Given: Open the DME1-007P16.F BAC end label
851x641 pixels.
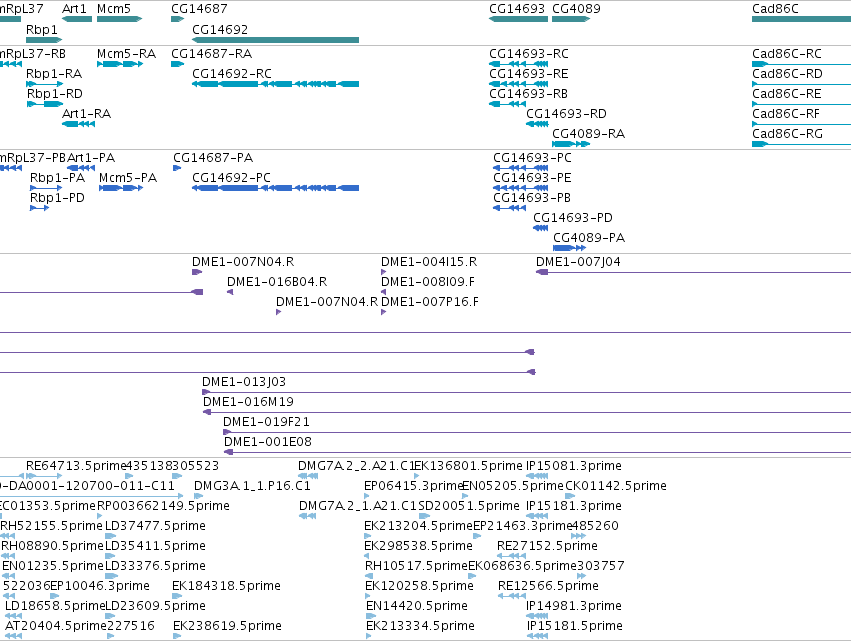Looking at the screenshot, I should 430,302.
